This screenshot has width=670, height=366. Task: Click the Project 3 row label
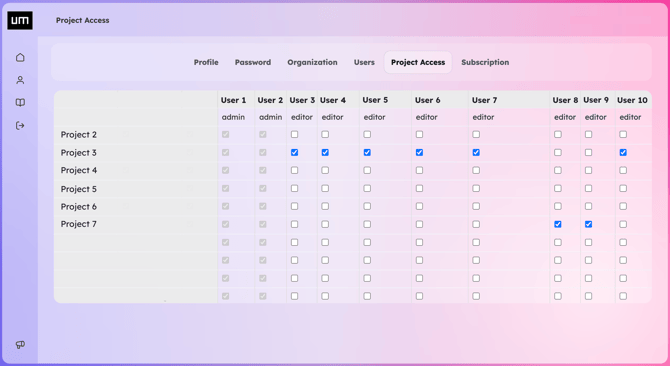click(79, 152)
